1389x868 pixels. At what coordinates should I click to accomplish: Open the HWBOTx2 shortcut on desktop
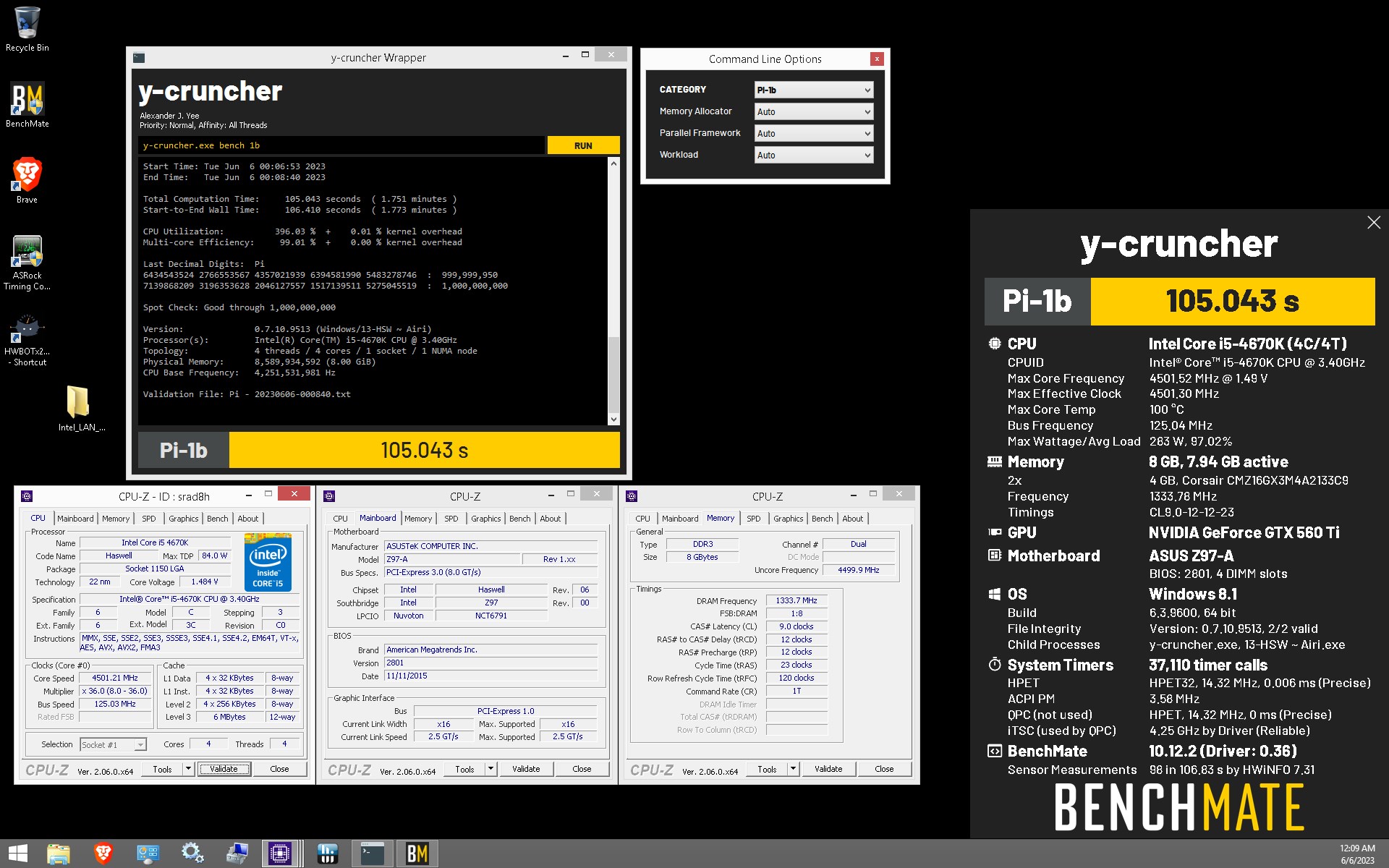(x=27, y=340)
